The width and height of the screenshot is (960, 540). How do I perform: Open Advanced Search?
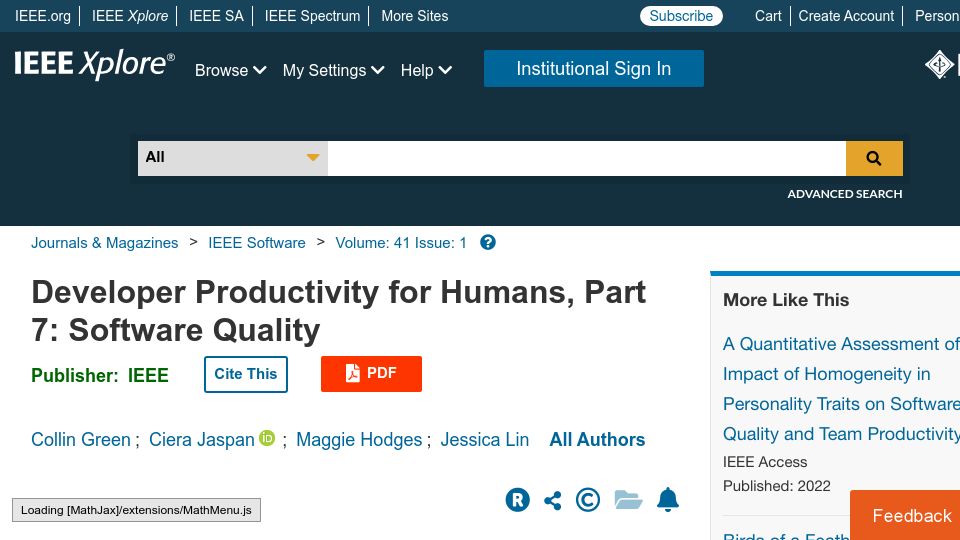pyautogui.click(x=844, y=194)
